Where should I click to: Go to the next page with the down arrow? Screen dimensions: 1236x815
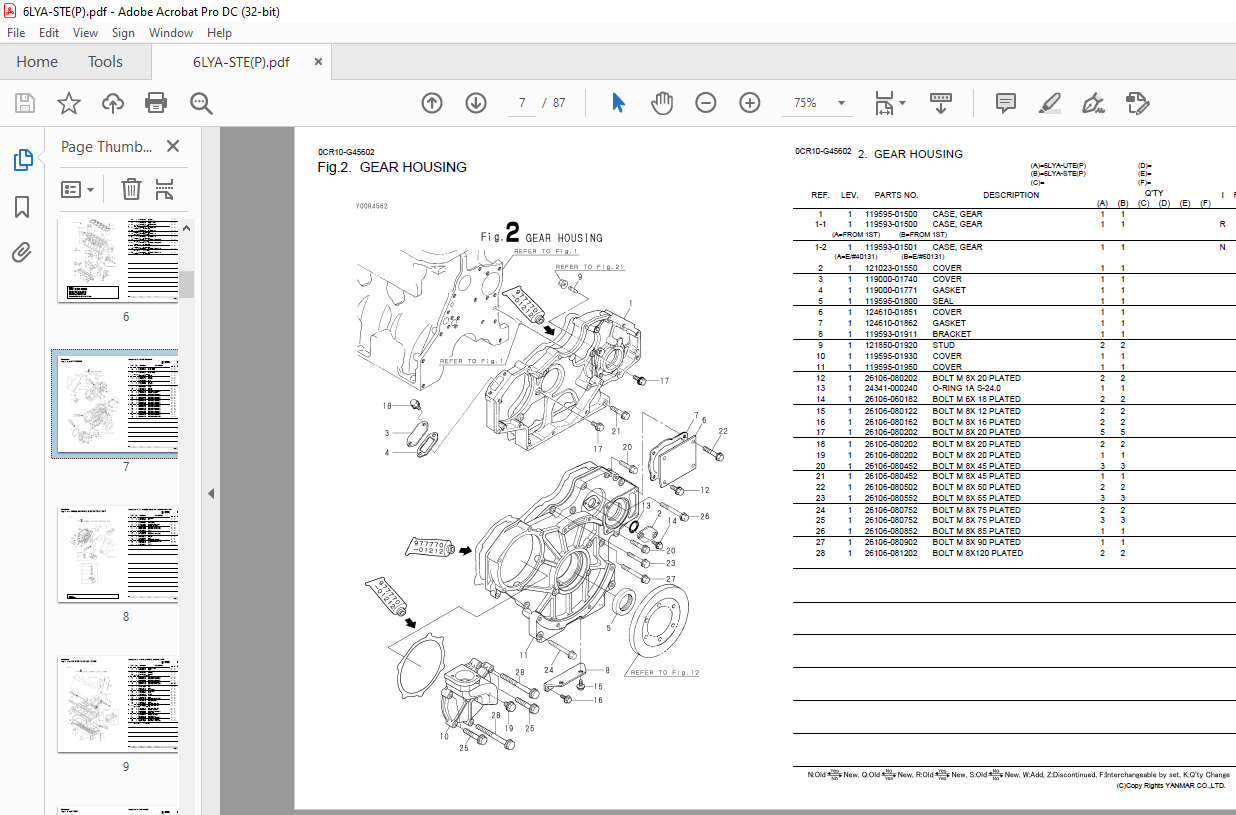pos(476,103)
